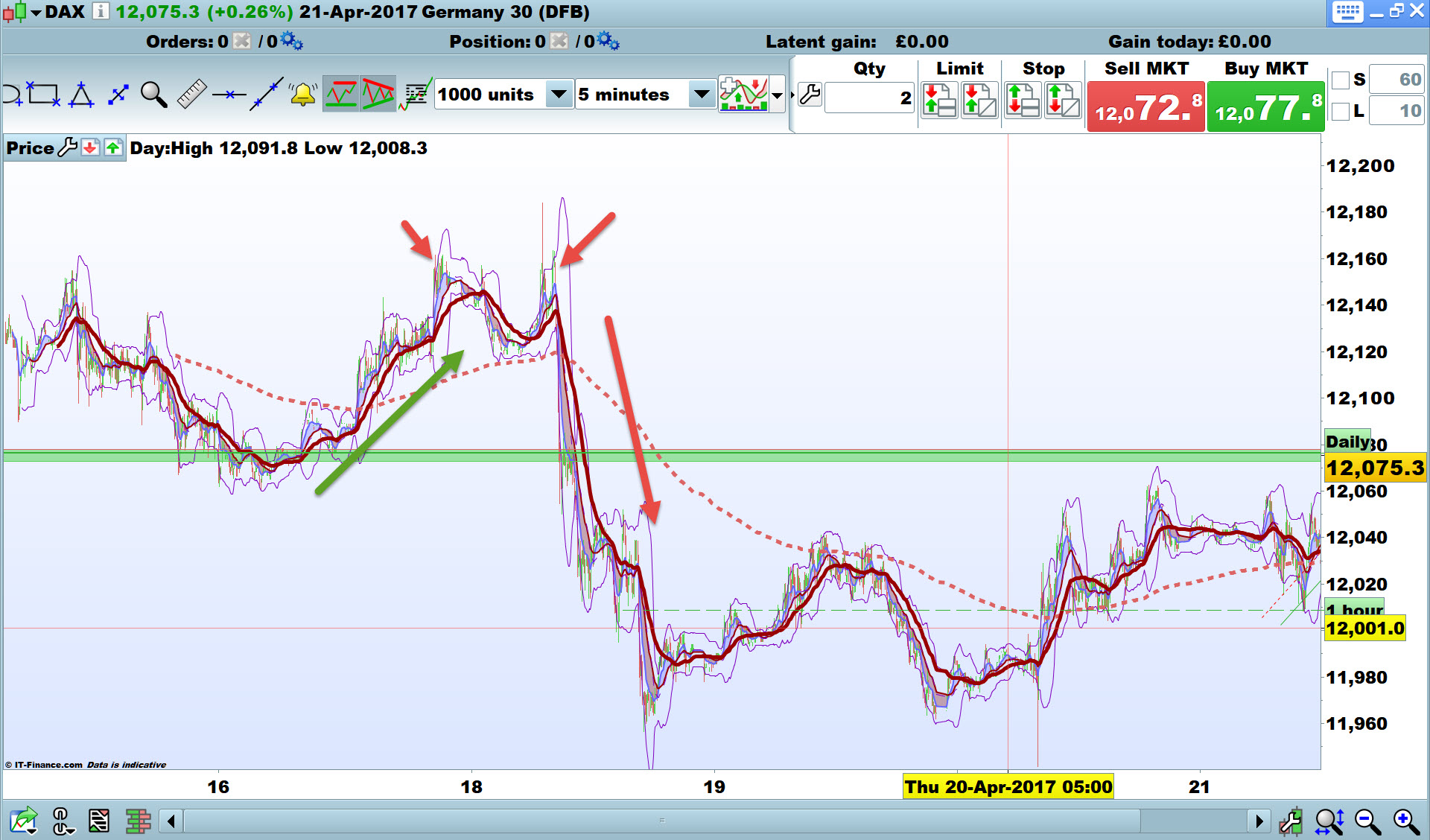The height and width of the screenshot is (840, 1430).
Task: Click the zoom out icon at bottom right
Action: point(1367,821)
